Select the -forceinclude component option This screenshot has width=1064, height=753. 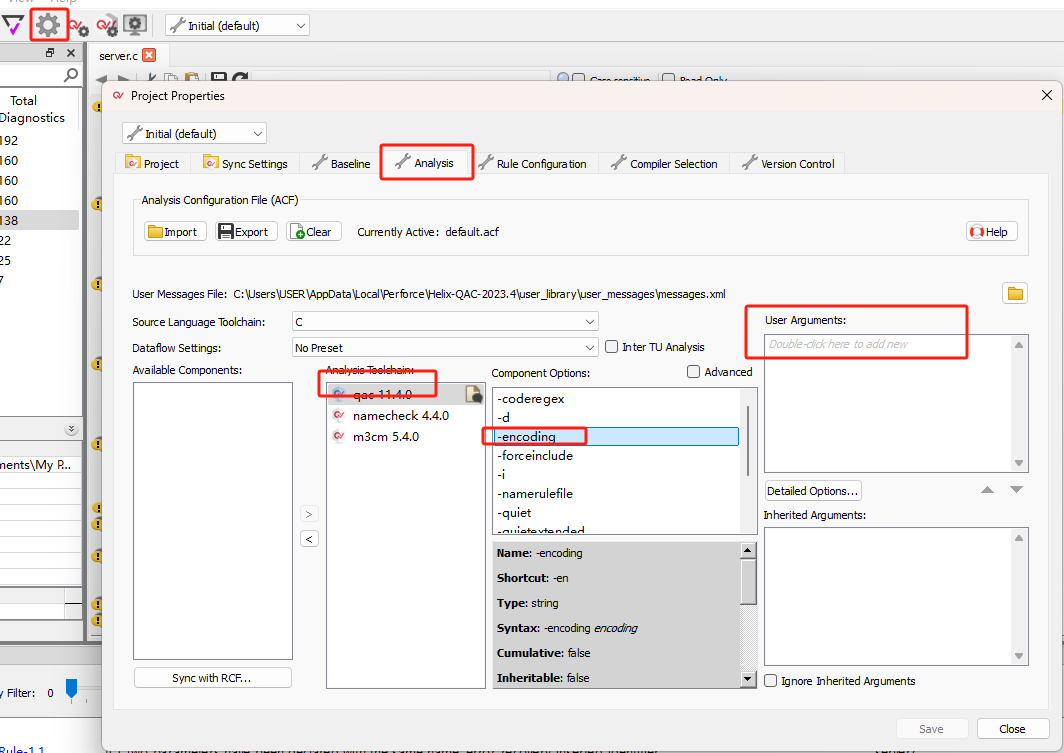coord(535,456)
